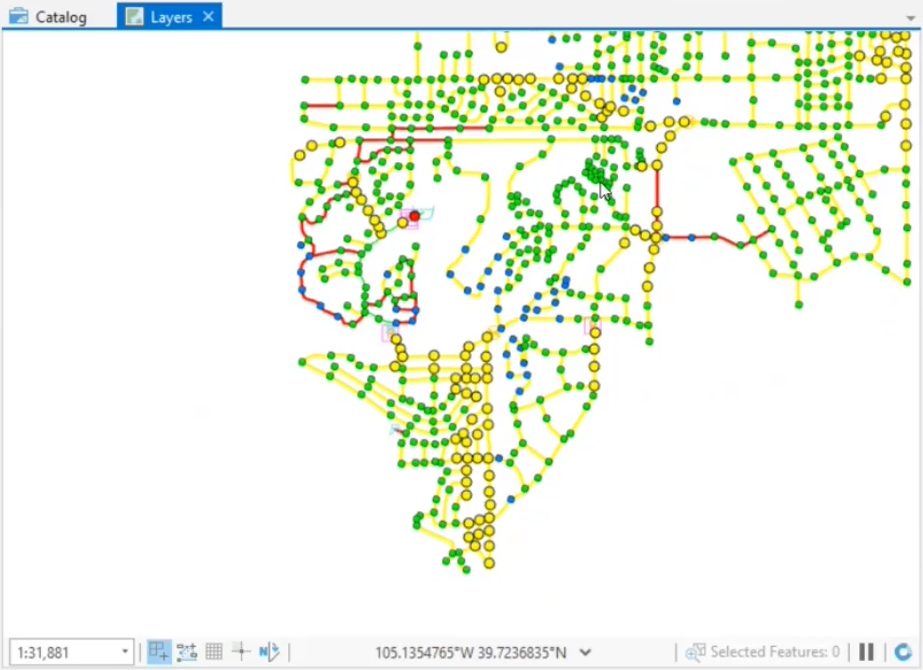Click the zoom to selected features icon

695,652
